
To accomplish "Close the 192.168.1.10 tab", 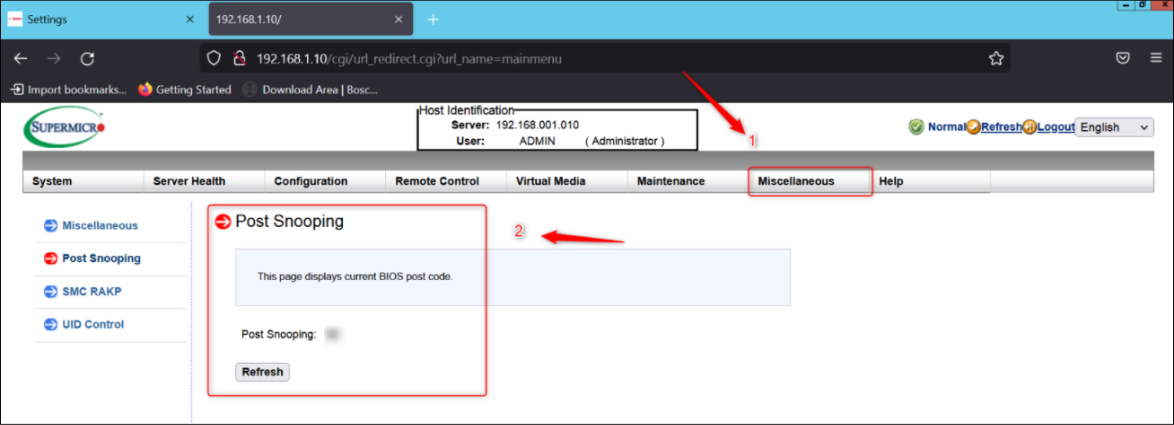I will pos(400,19).
